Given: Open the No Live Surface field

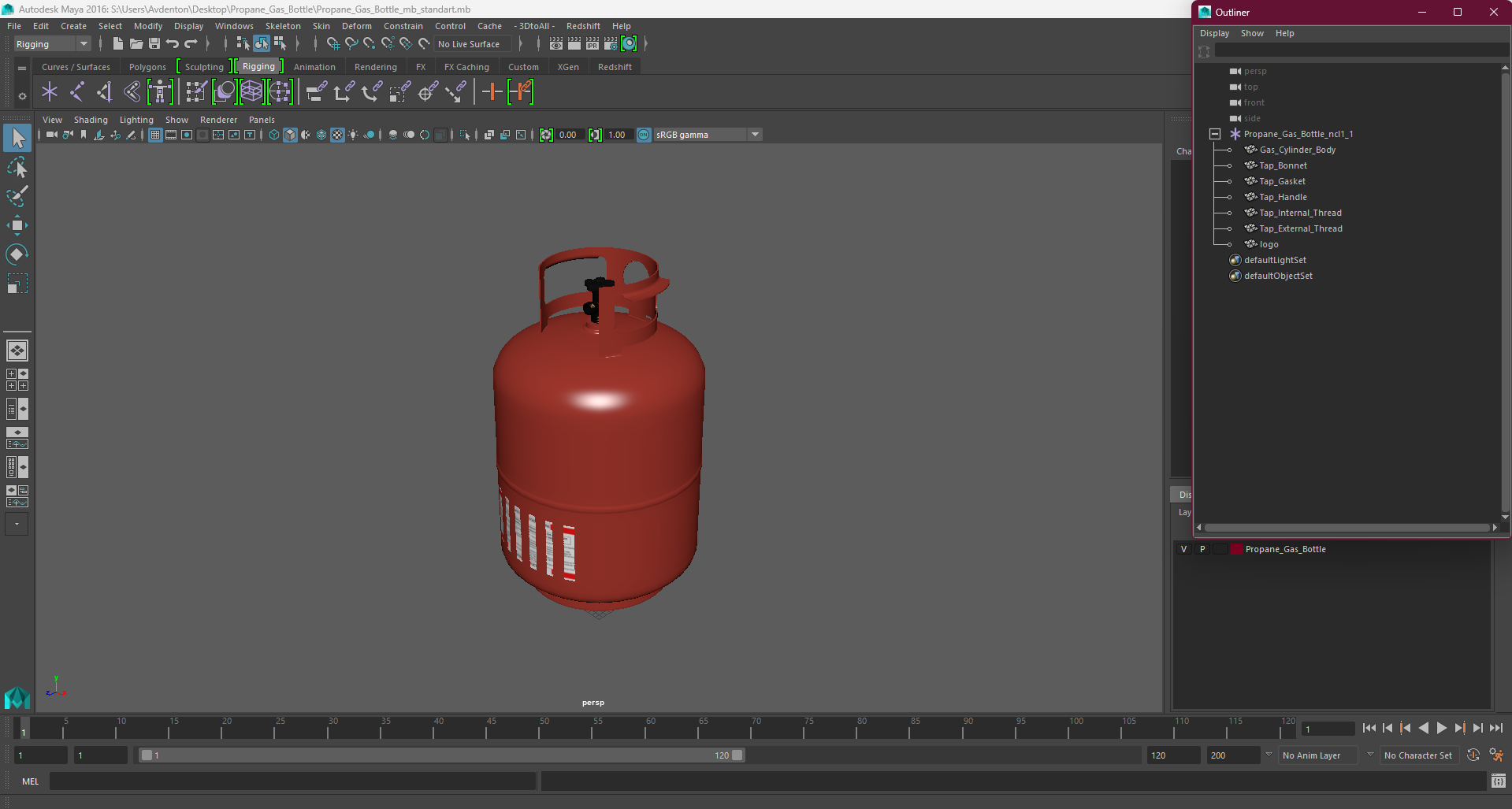Looking at the screenshot, I should click(473, 44).
